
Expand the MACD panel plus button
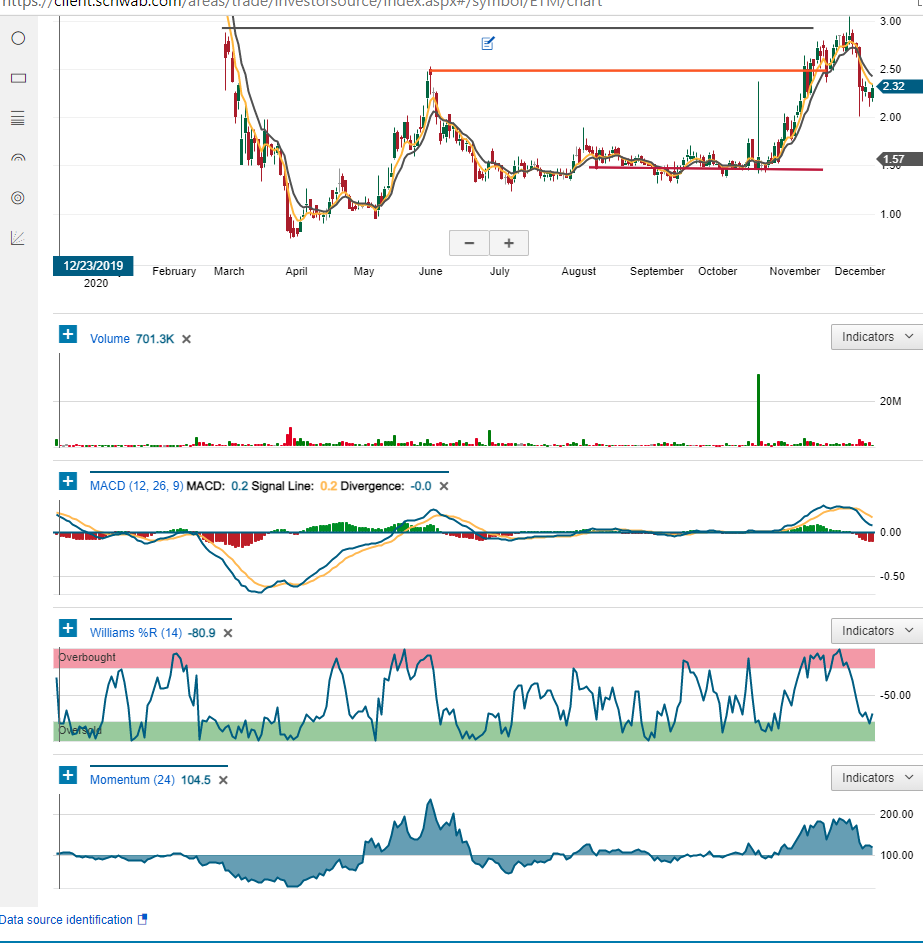(x=68, y=481)
